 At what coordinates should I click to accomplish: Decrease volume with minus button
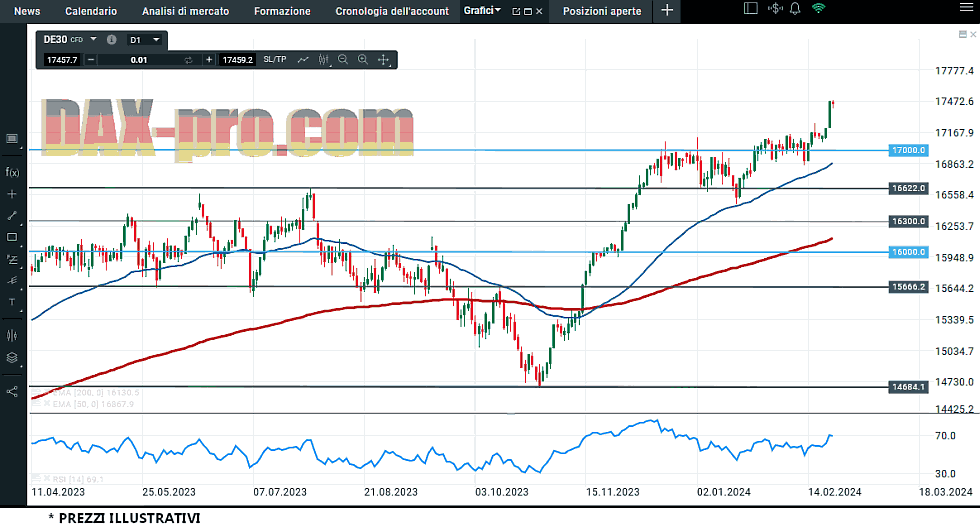click(x=91, y=60)
